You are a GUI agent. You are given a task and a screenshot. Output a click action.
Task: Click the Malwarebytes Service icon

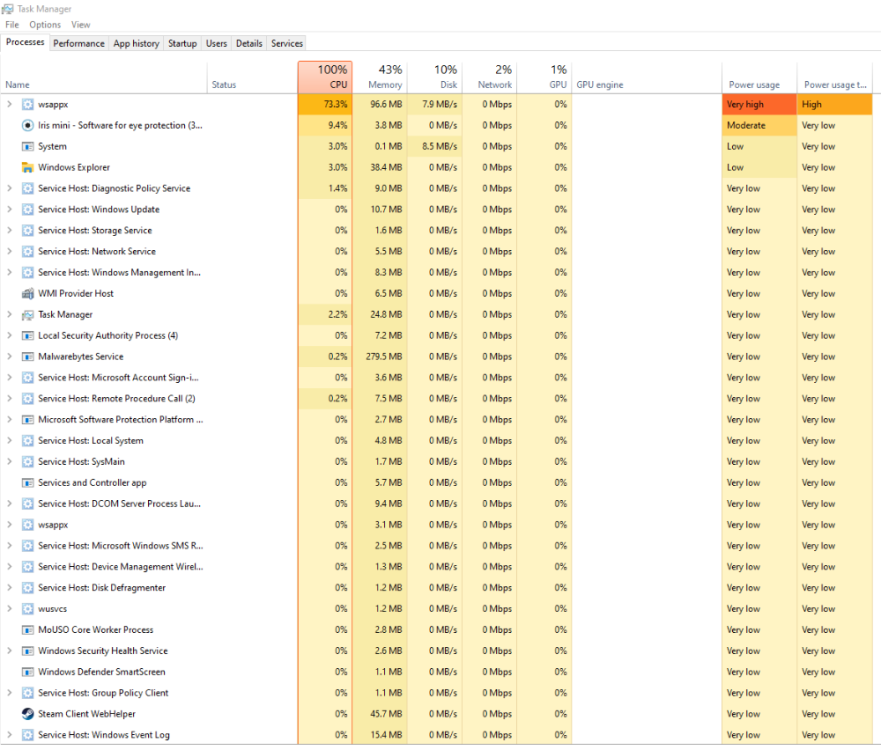pyautogui.click(x=28, y=357)
